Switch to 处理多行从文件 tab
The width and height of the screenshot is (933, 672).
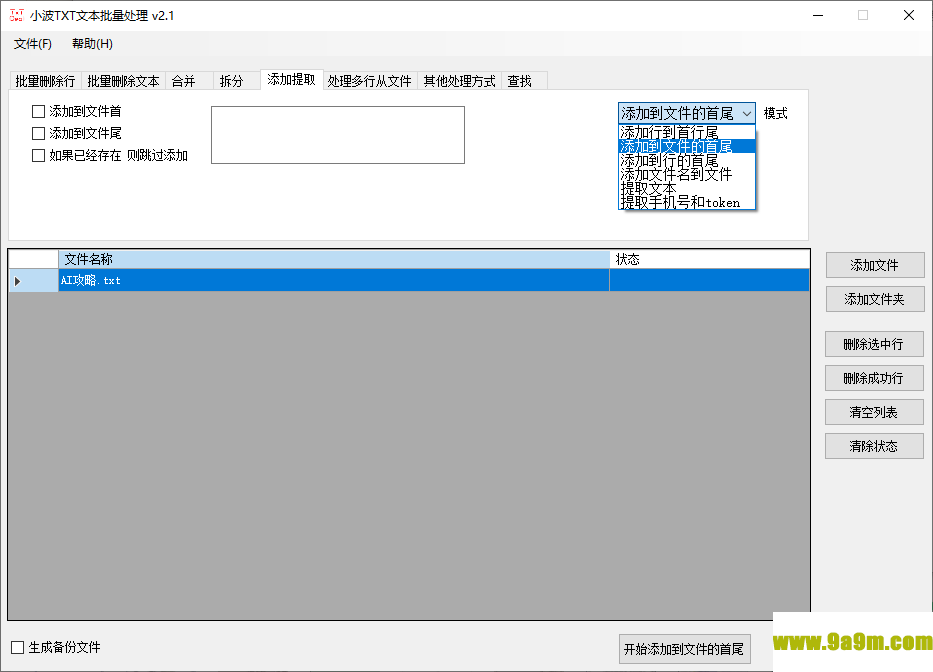point(370,81)
